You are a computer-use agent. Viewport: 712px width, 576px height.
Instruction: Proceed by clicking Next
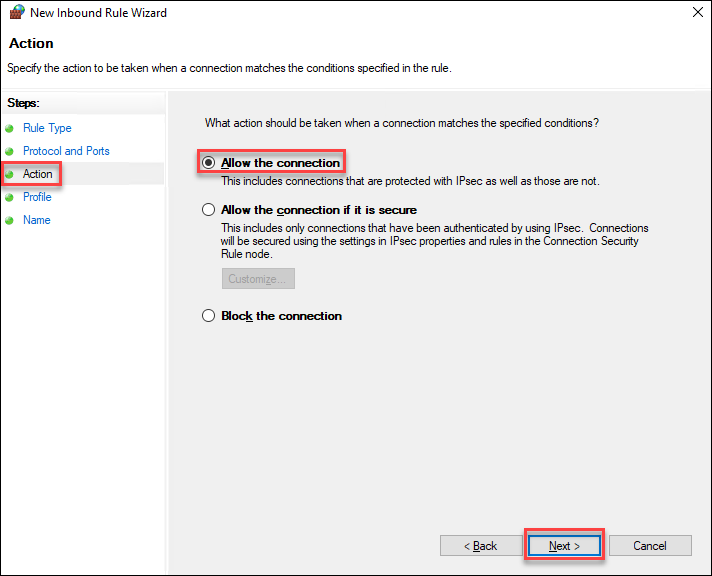point(564,546)
